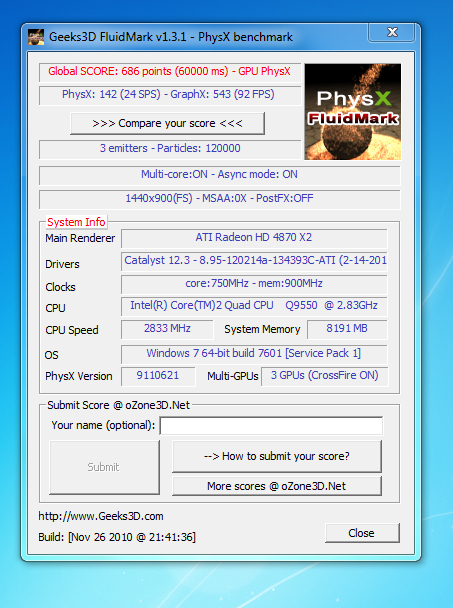Click the Close button at bottom
453x608 pixels.
[362, 533]
